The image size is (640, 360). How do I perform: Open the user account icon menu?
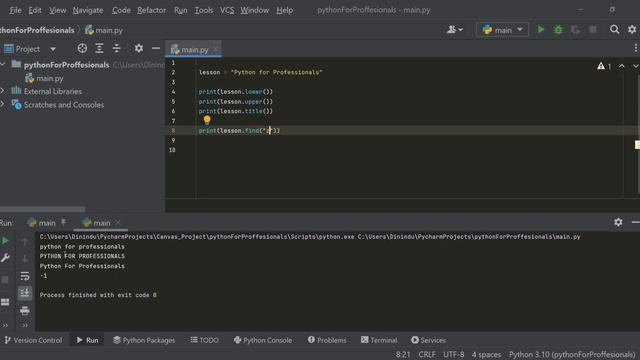click(454, 29)
